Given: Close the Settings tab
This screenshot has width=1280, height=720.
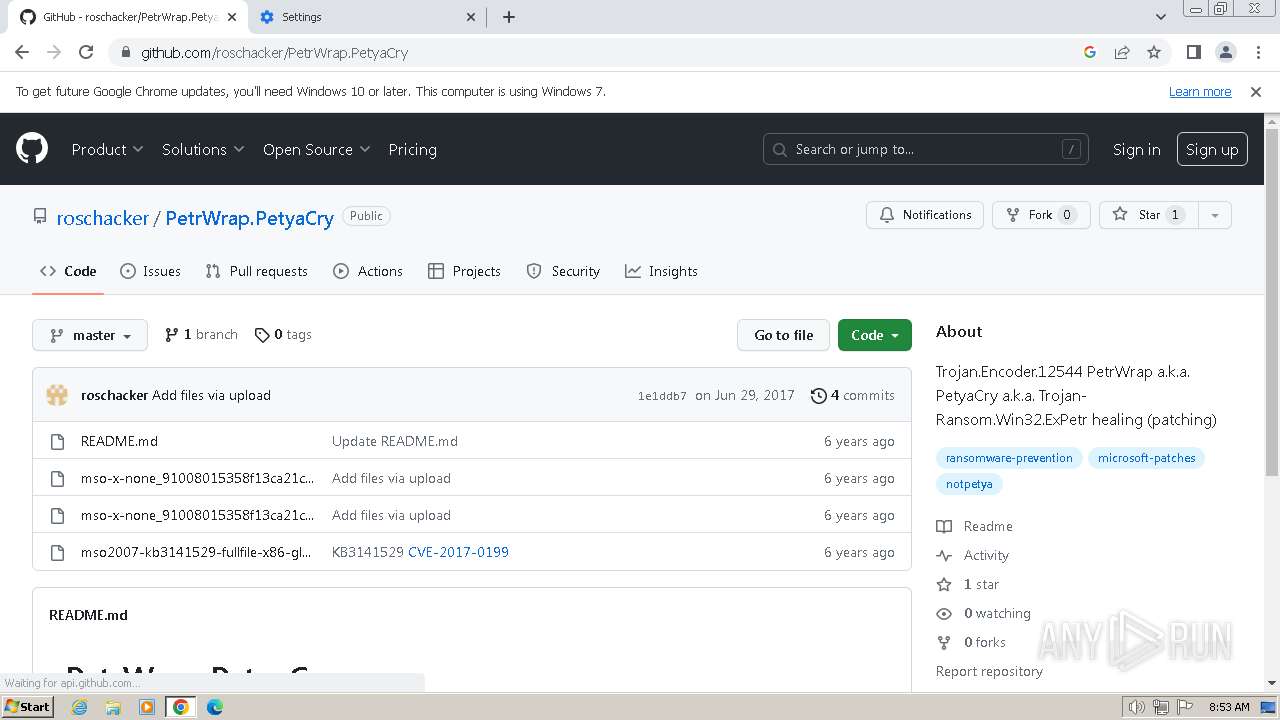Looking at the screenshot, I should (472, 17).
